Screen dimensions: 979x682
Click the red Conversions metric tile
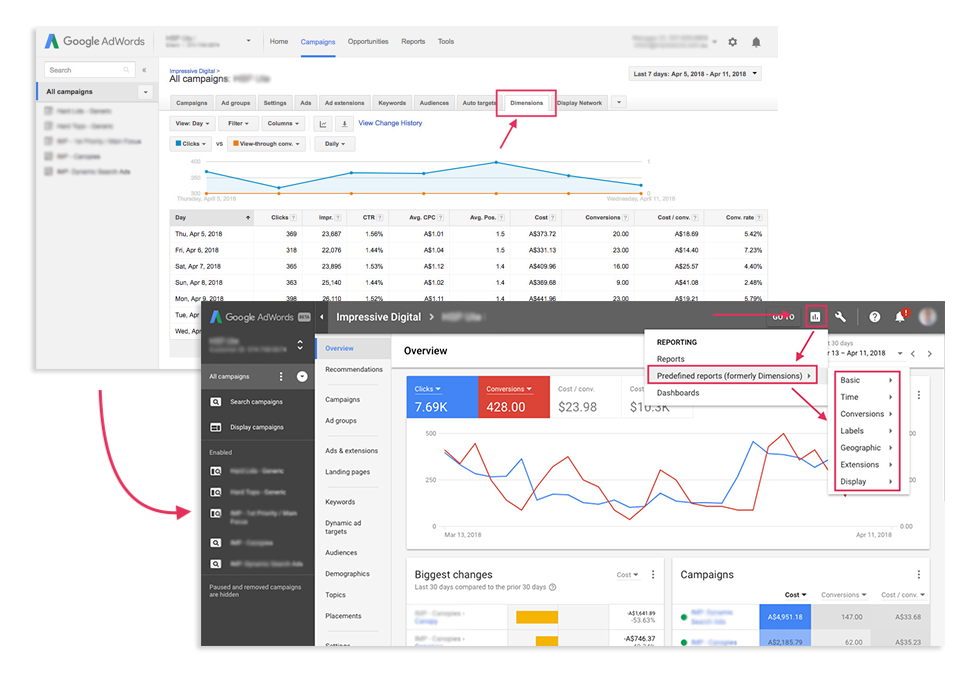(514, 397)
